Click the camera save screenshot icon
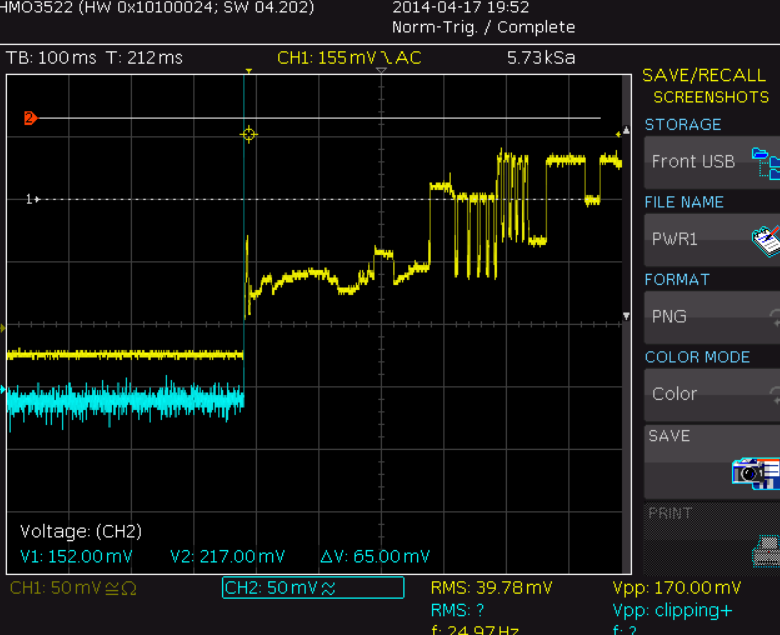 (x=756, y=473)
